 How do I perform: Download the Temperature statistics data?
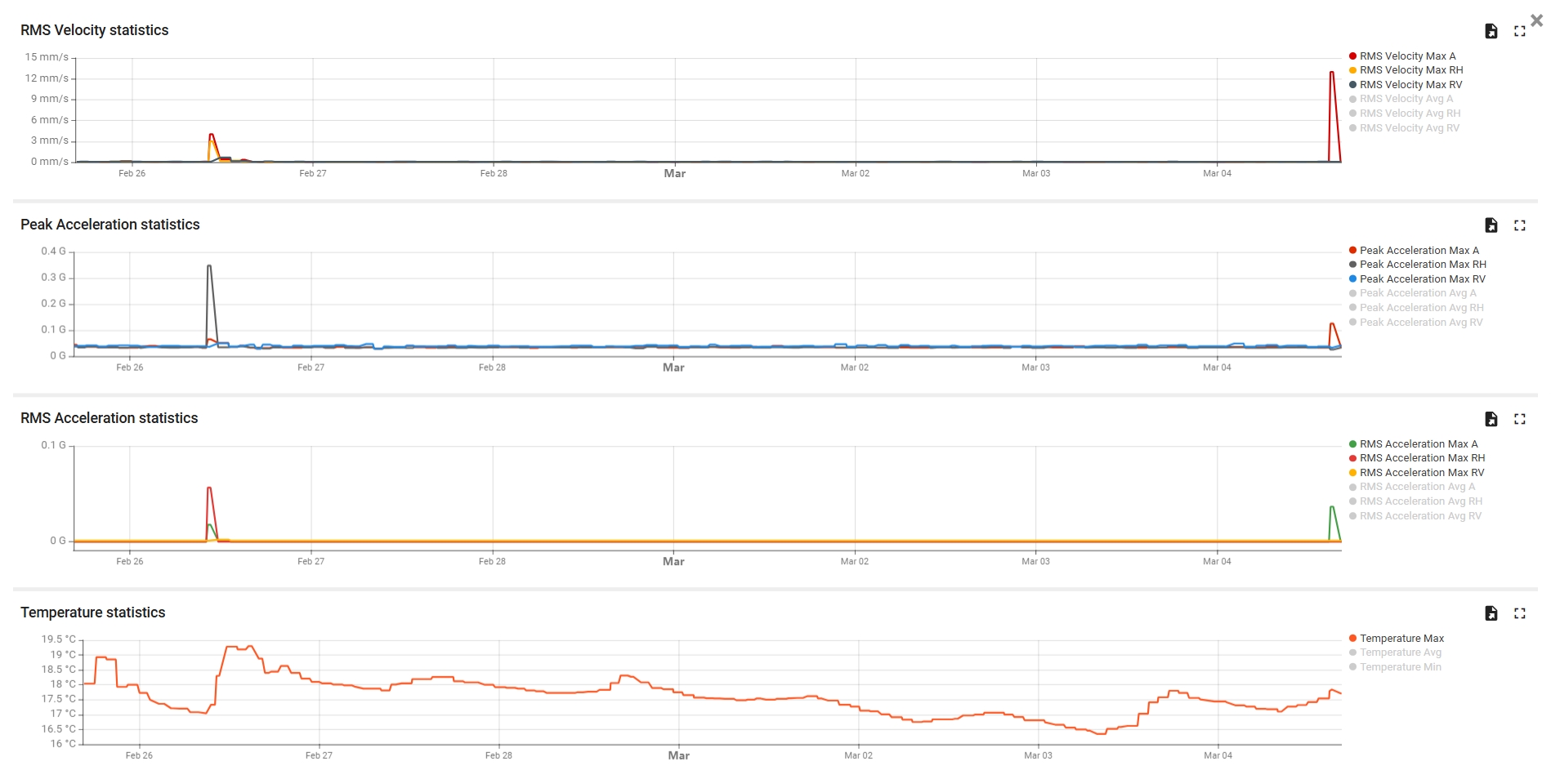coord(1491,613)
